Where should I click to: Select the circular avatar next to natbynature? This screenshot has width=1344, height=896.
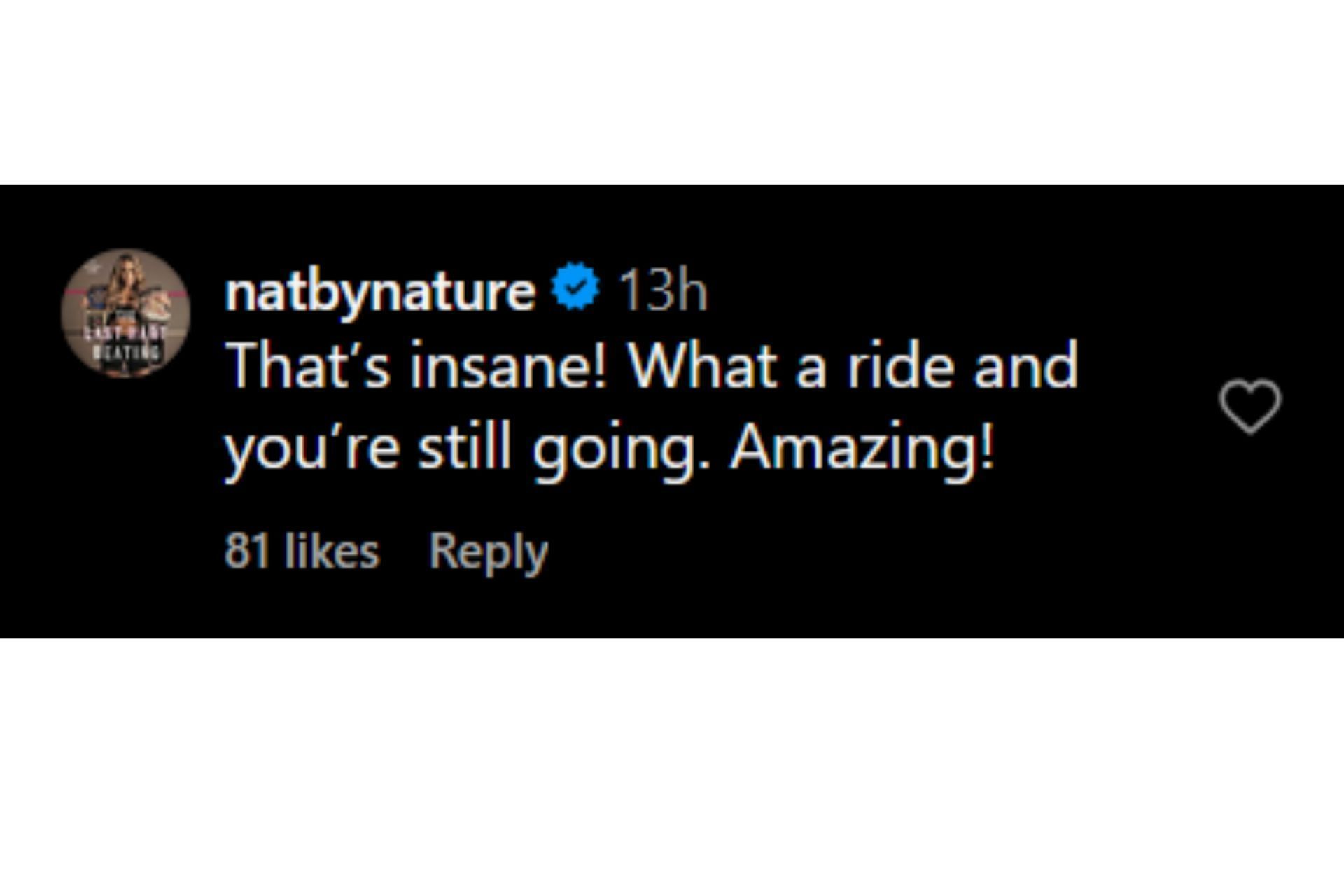click(x=126, y=313)
